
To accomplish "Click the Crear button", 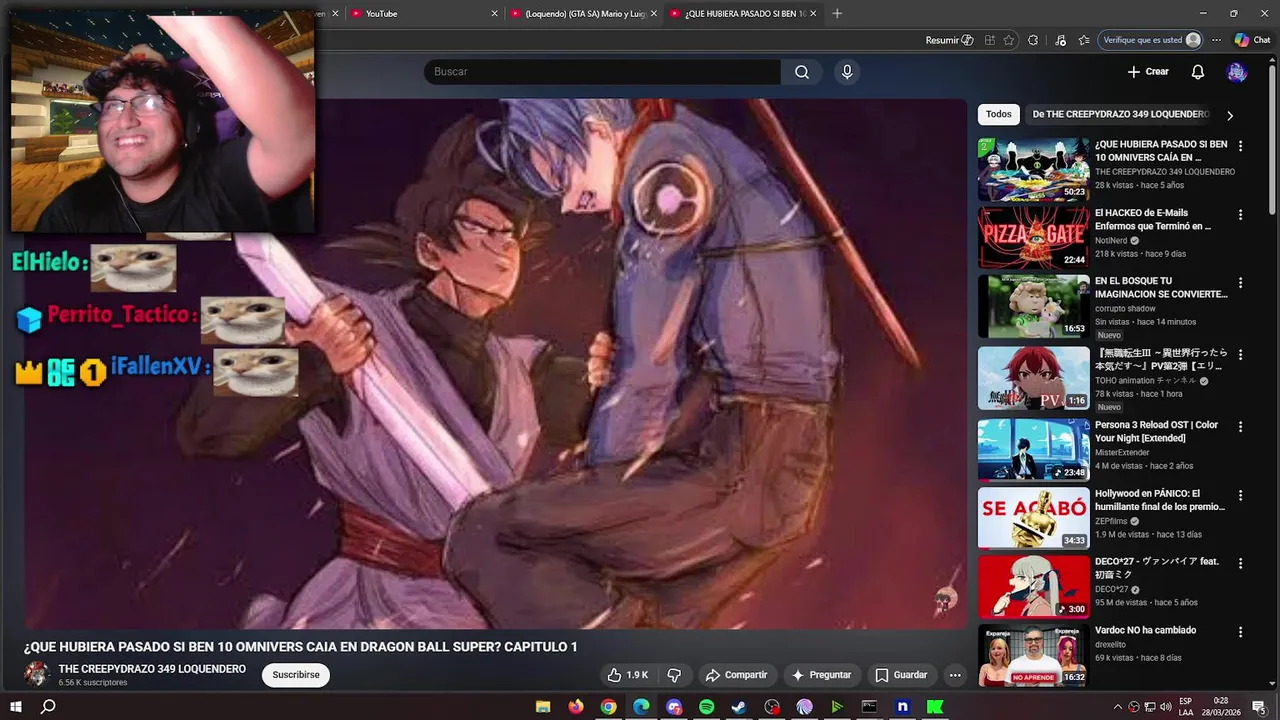I will (x=1148, y=72).
